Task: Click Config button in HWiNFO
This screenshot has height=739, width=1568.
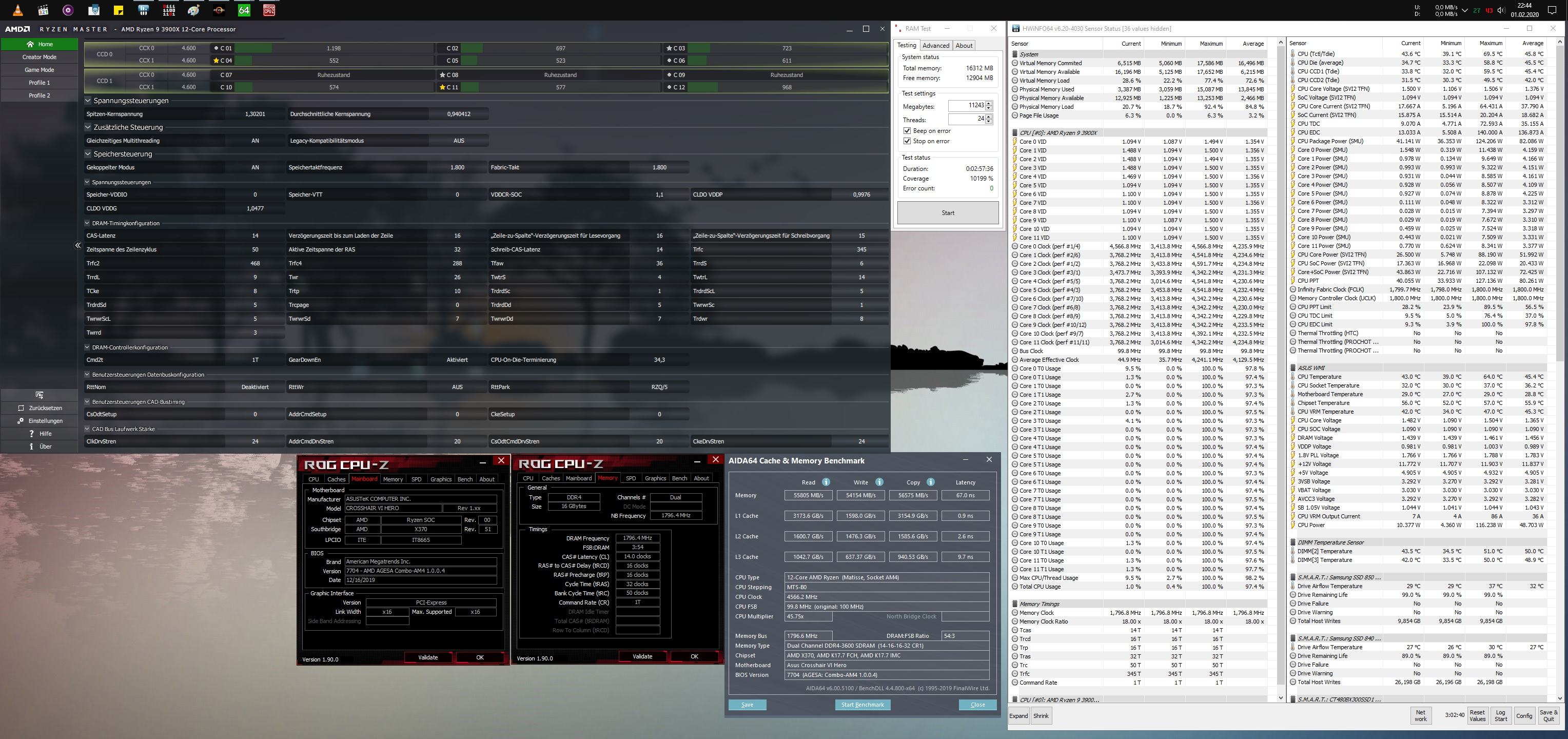Action: pos(1524,715)
